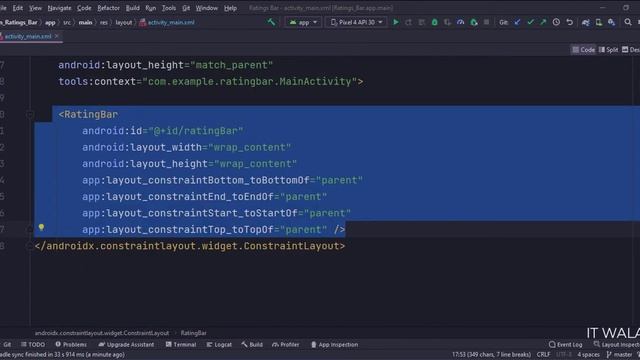The width and height of the screenshot is (640, 360).
Task: Open the Navigate menu
Action: (x=59, y=8)
